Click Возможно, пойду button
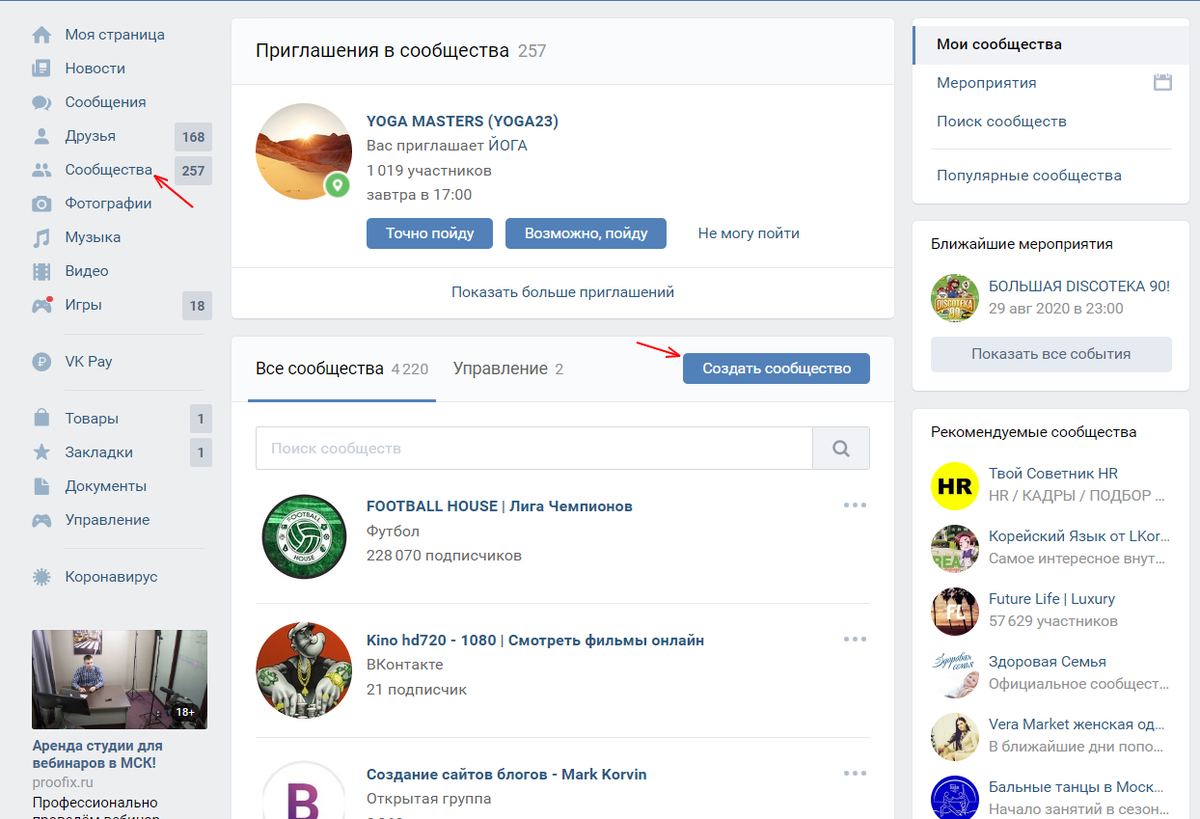This screenshot has width=1200, height=819. pos(586,233)
